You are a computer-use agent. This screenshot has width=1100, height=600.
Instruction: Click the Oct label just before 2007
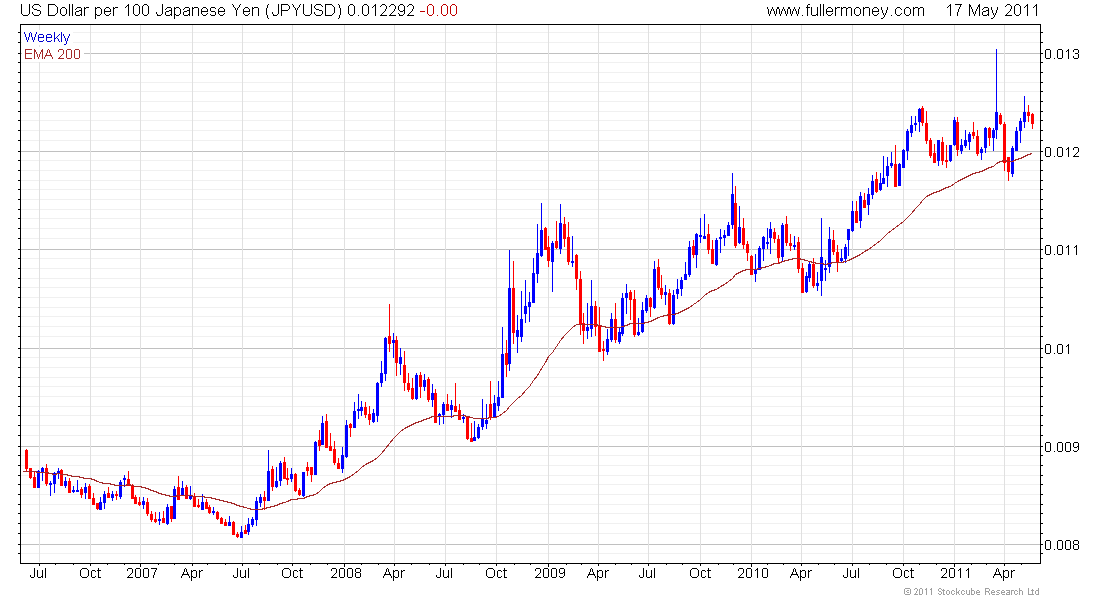click(90, 573)
